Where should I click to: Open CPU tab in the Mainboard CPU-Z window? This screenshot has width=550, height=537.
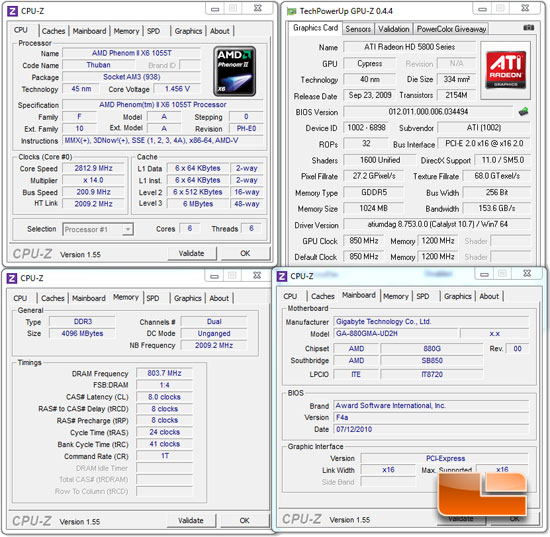tap(290, 296)
